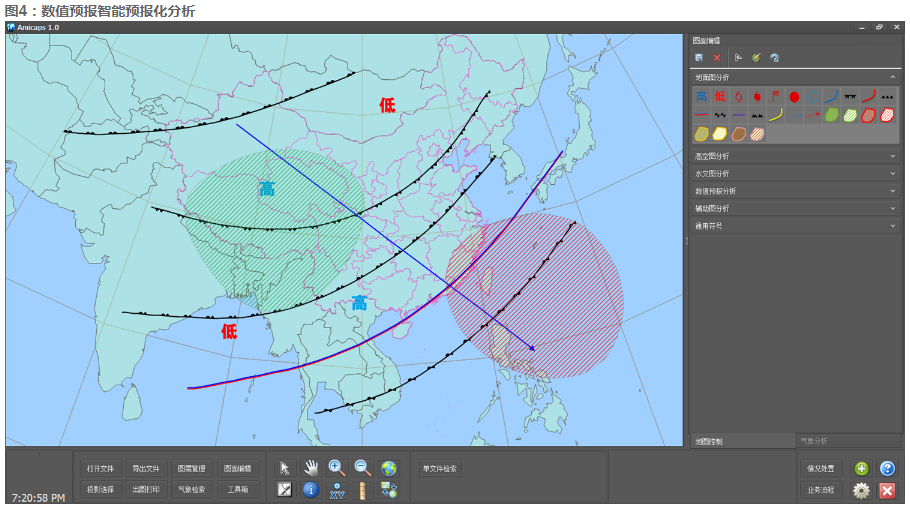Choose the red curve line tool
The width and height of the screenshot is (910, 511).
point(869,96)
